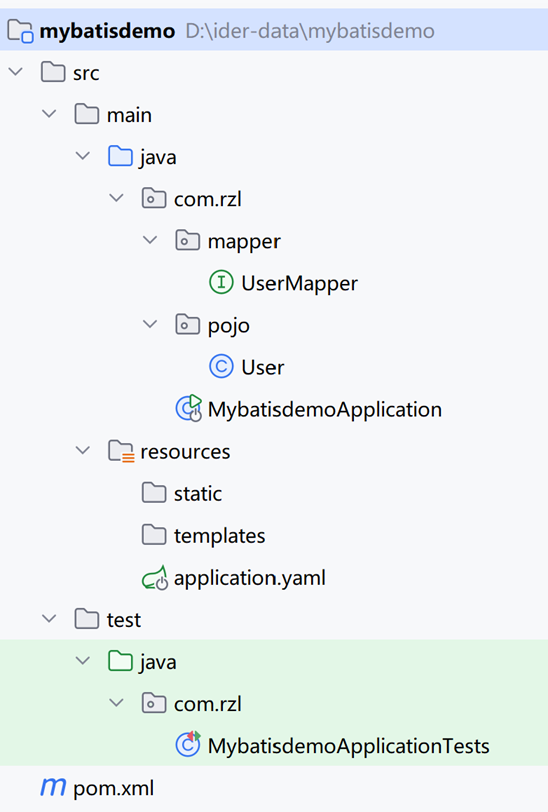Click the Maven pom.xml icon
Viewport: 548px width, 812px height.
(x=53, y=787)
